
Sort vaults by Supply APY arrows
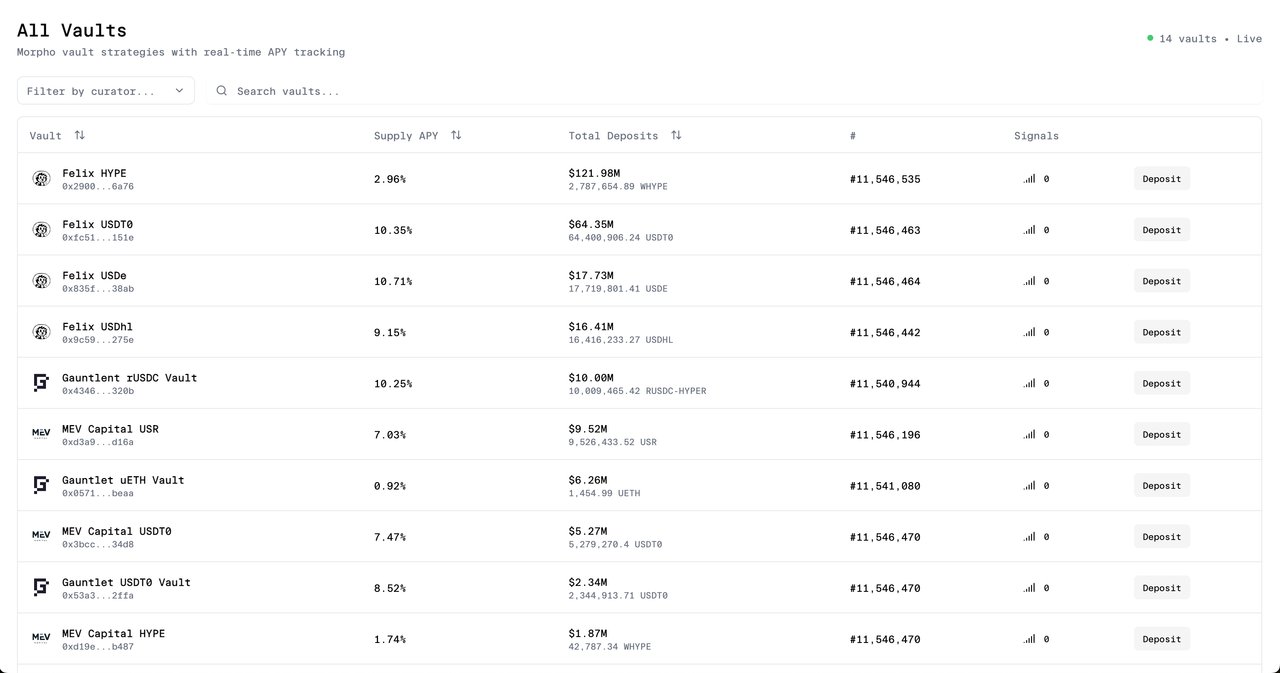coord(456,135)
